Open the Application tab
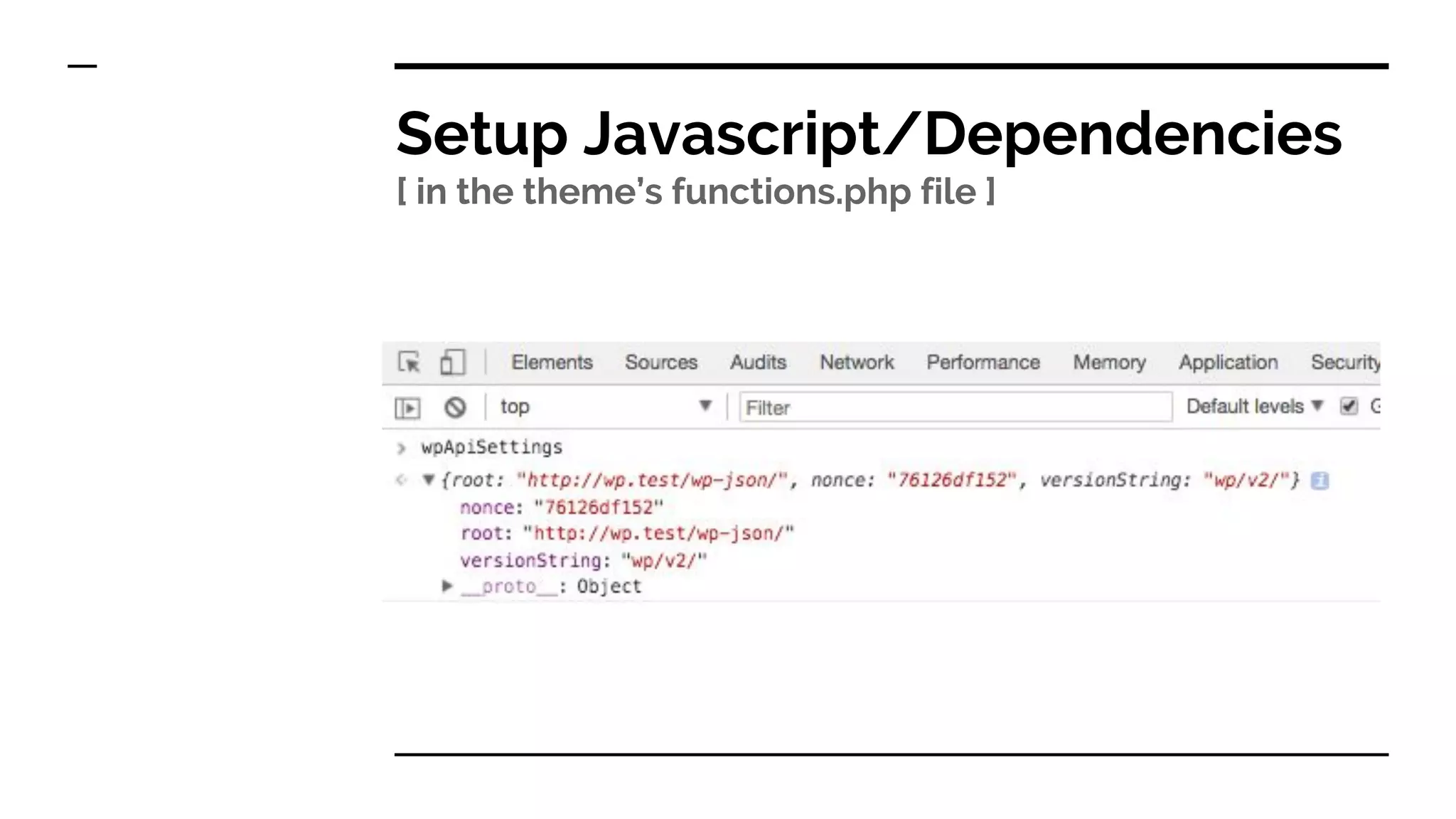1456x819 pixels. coord(1228,362)
